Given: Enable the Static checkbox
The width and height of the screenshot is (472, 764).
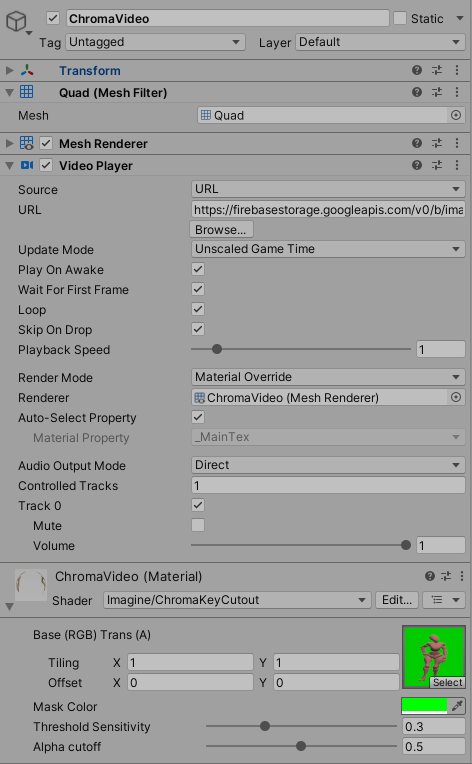Looking at the screenshot, I should [400, 19].
